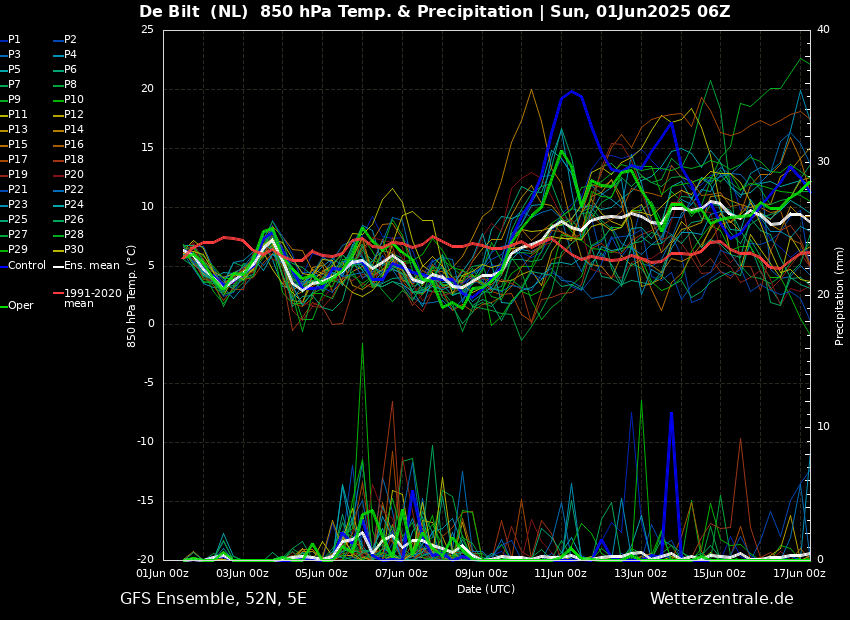Click the P1 legend entry
Screen dimensions: 850x620
click(10, 40)
